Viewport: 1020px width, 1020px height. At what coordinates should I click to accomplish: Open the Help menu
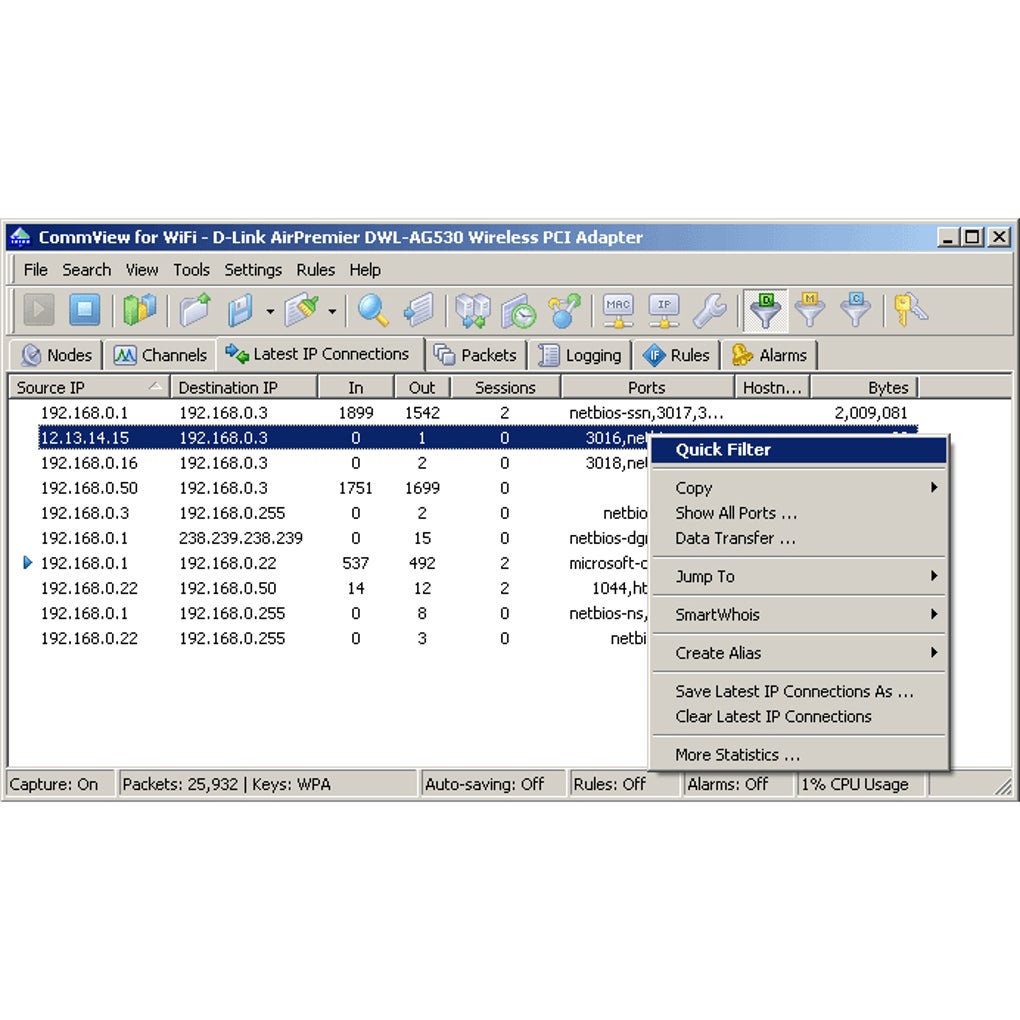pos(365,269)
